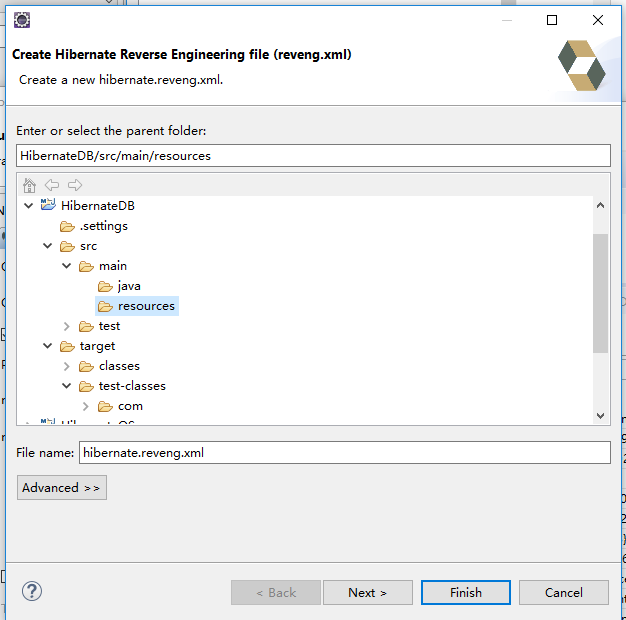Select the HibernateDB project icon
The width and height of the screenshot is (626, 620).
point(48,205)
